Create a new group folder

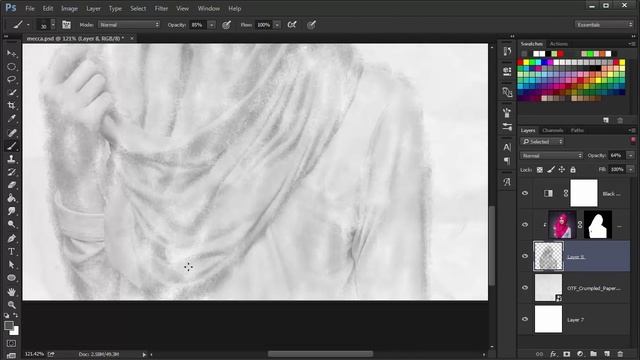click(x=593, y=354)
